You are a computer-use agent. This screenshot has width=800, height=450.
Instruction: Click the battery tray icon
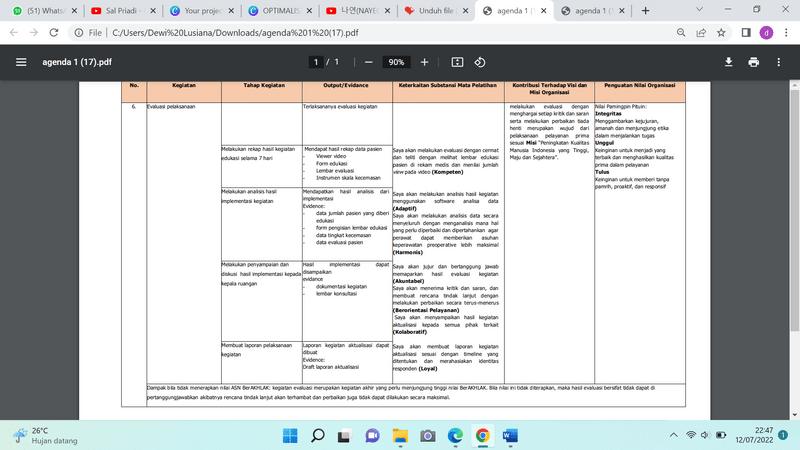pos(721,435)
